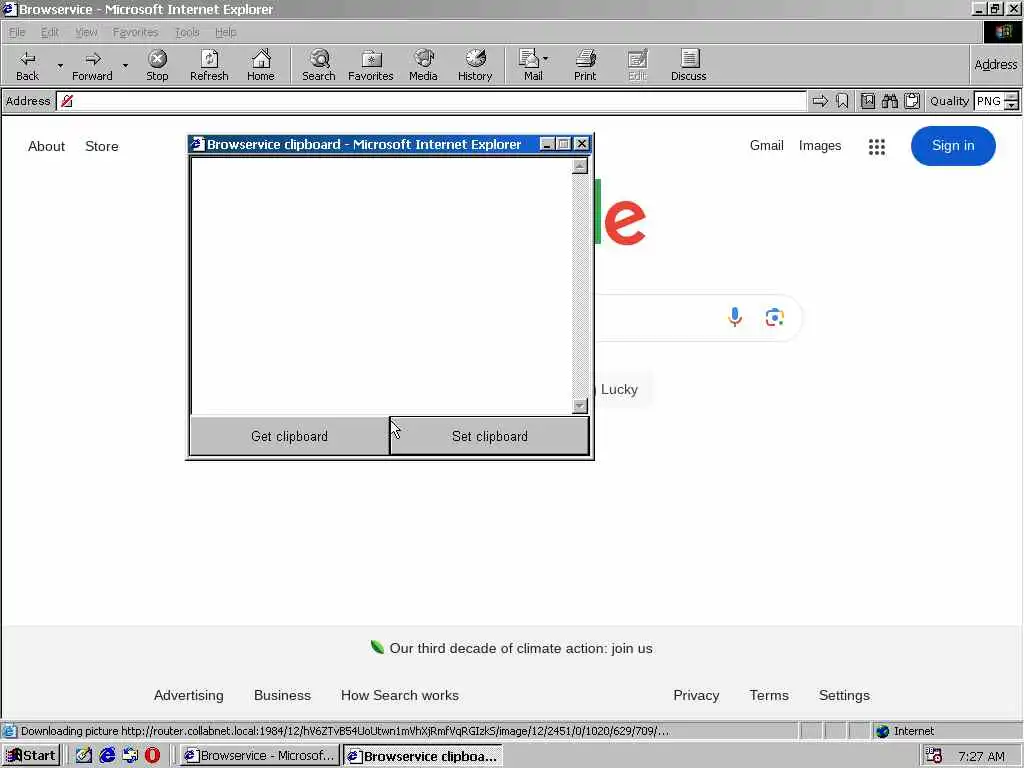1024x768 pixels.
Task: Click inside the clipboard text area
Action: [x=381, y=286]
